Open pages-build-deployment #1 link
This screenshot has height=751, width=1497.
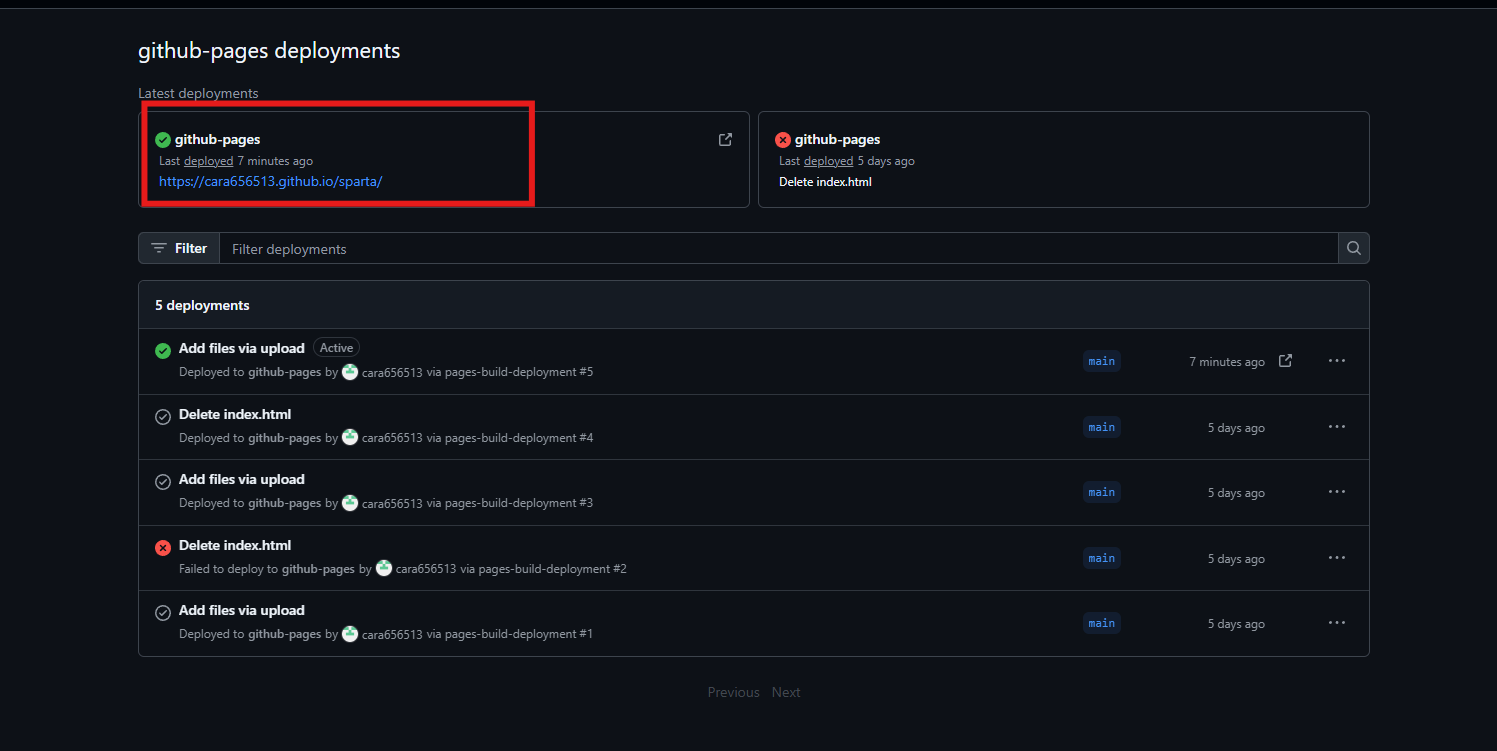(519, 634)
